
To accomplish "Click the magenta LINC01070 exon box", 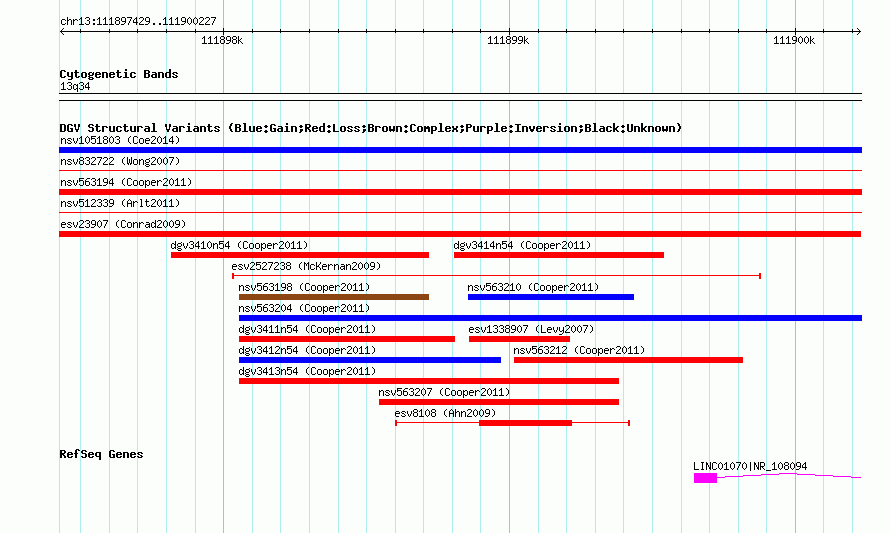I will 706,478.
